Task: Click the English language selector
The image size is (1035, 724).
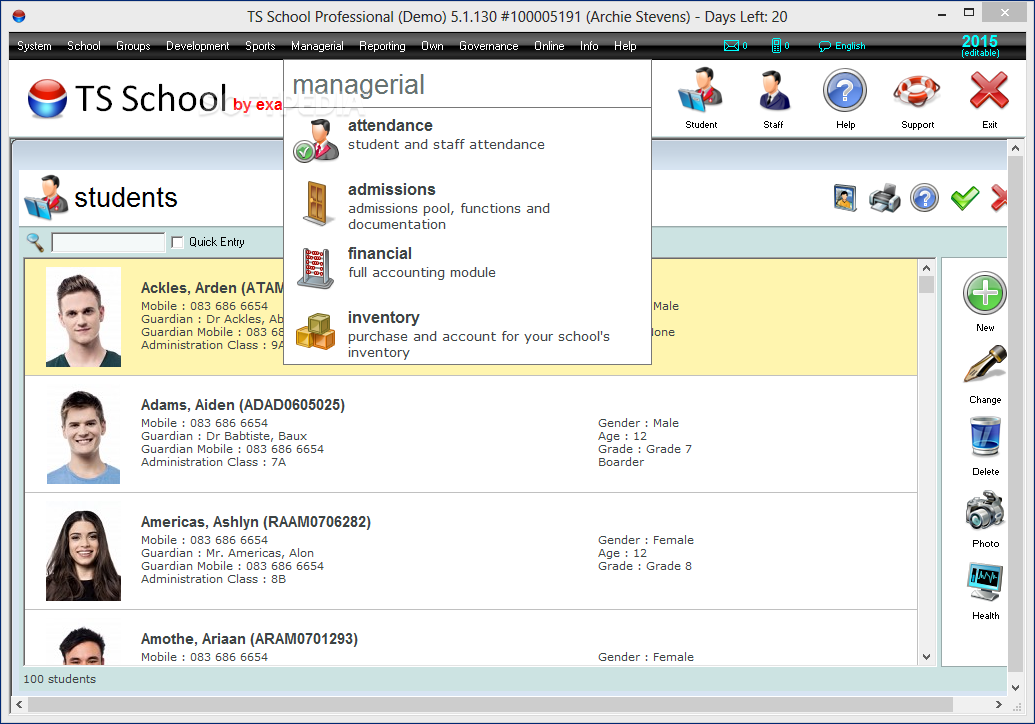Action: [842, 46]
